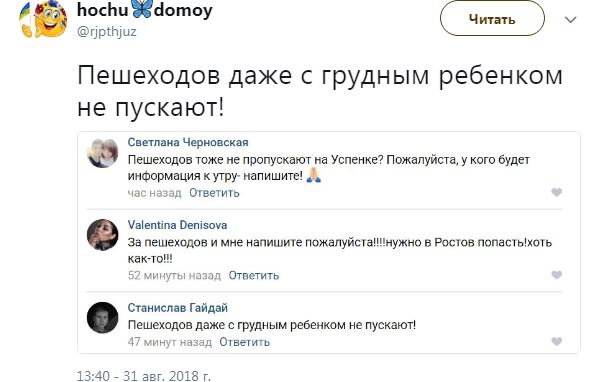
Task: Reply to the comment posted час назад
Action: click(214, 193)
